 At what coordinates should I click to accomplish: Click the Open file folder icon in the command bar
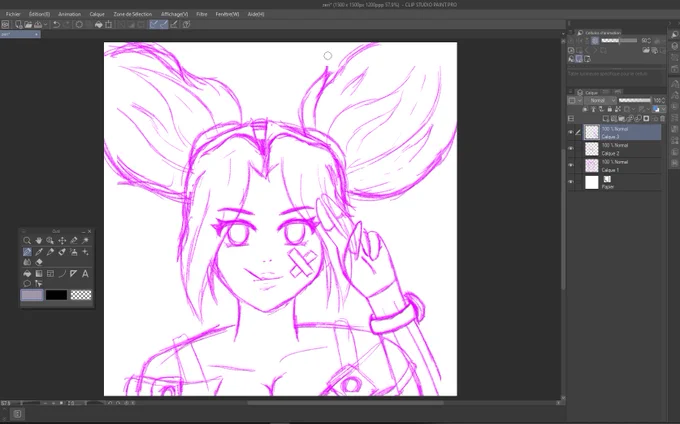[28, 24]
